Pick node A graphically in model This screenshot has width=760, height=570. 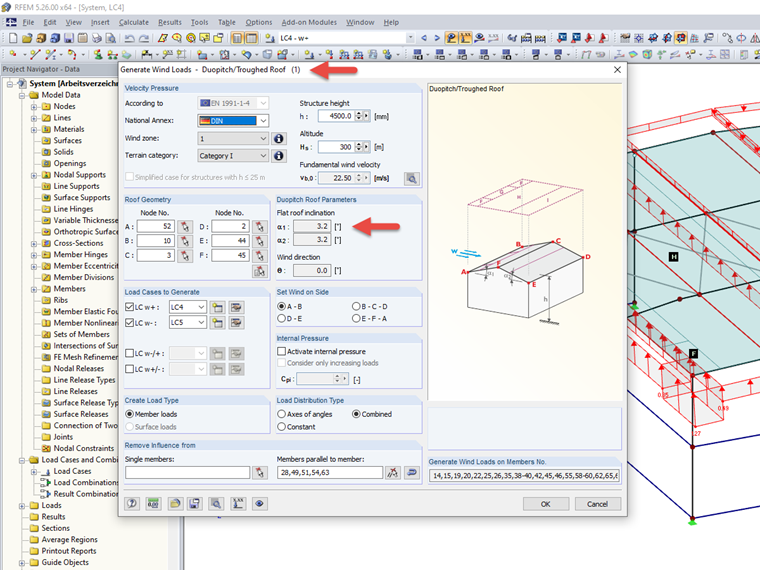185,226
